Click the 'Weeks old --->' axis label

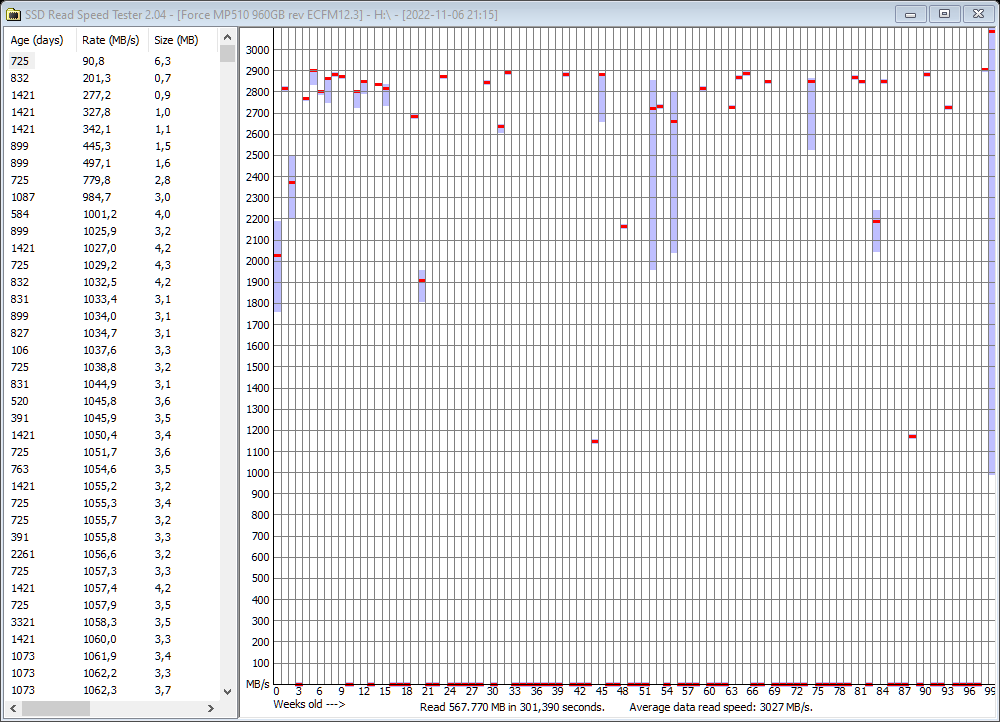pyautogui.click(x=309, y=704)
